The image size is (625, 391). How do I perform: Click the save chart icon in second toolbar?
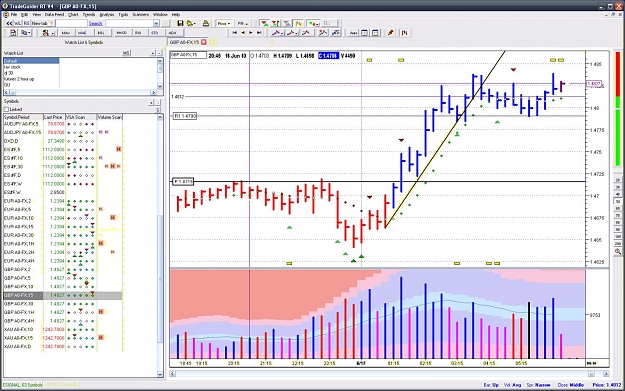tap(13, 33)
